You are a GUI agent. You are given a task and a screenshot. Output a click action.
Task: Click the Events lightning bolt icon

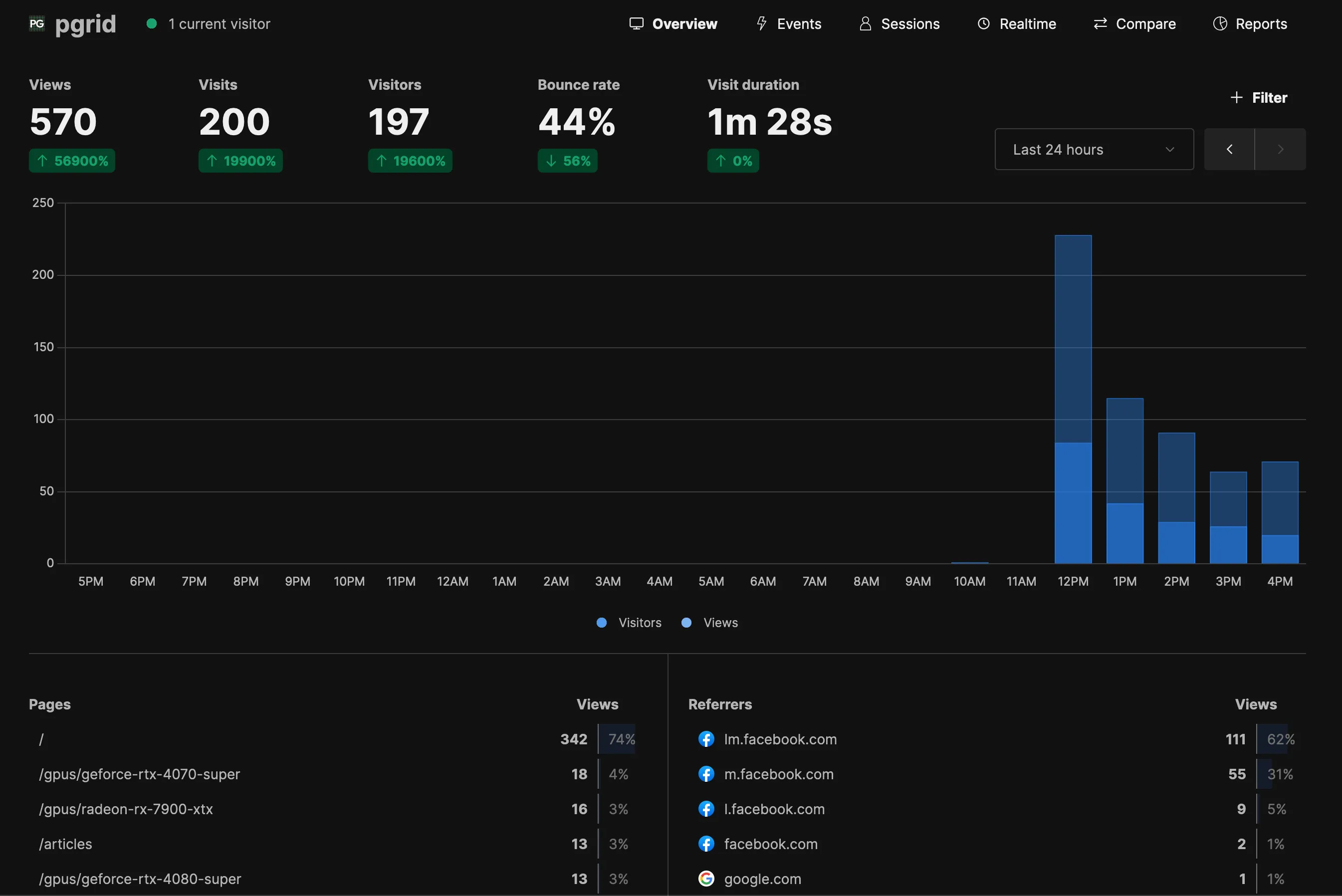click(761, 24)
